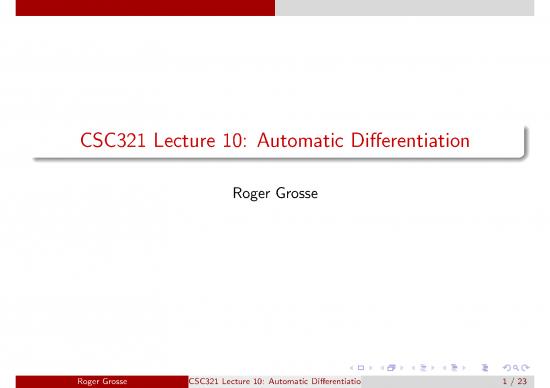This screenshot has height=388, width=550.
Task: Click the next slide arrow beside slide icon
Action: click(x=370, y=368)
